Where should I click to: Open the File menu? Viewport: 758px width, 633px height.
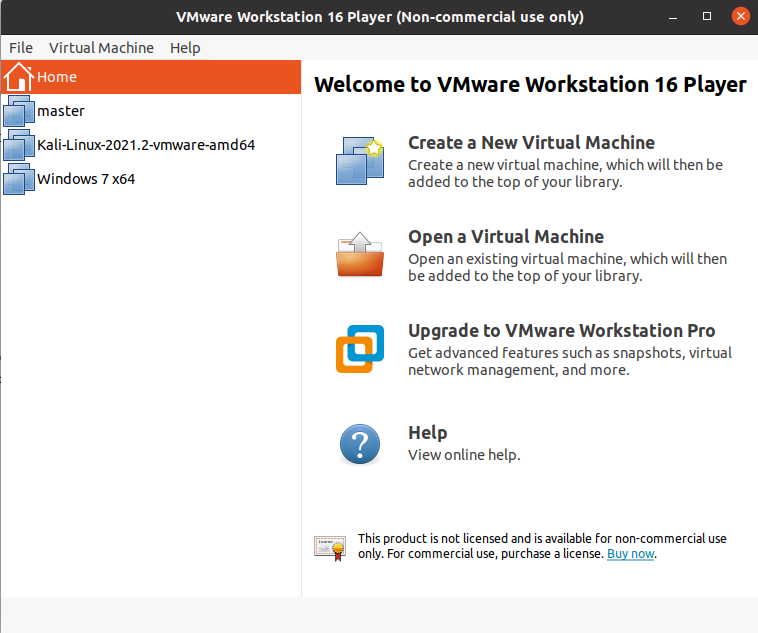click(x=21, y=48)
